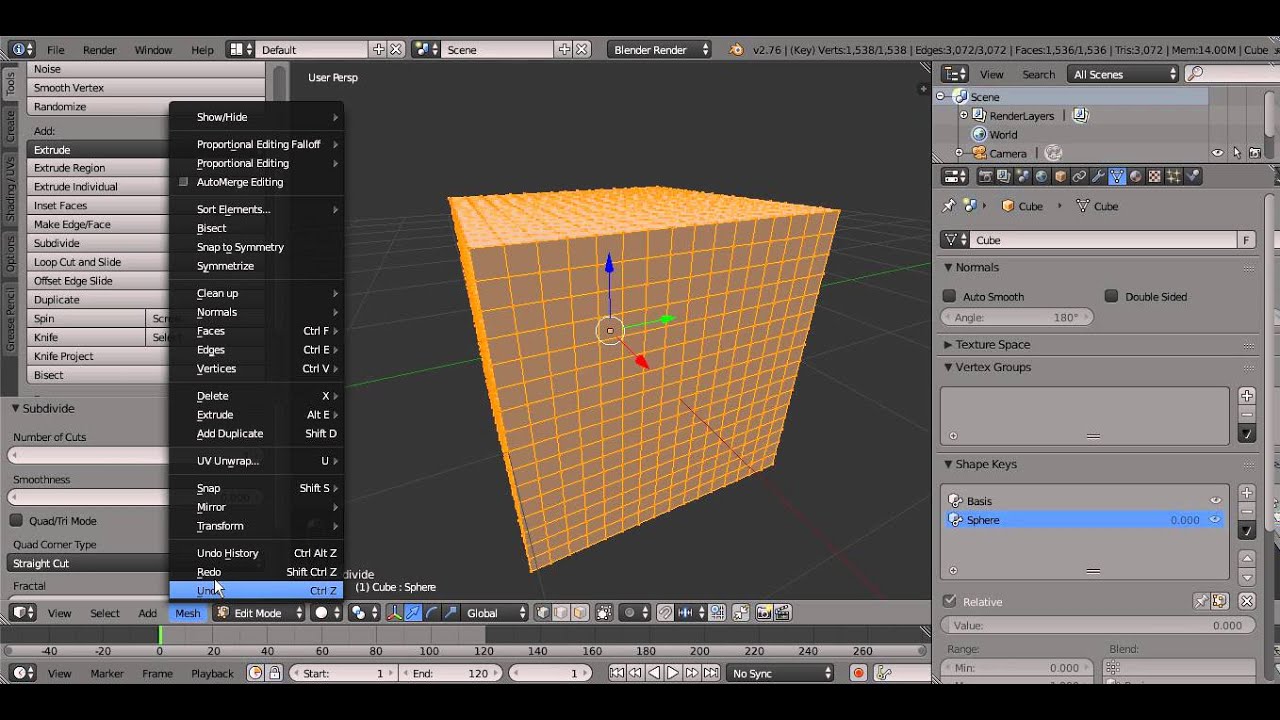Click the Extrude Region tool button

(98, 168)
